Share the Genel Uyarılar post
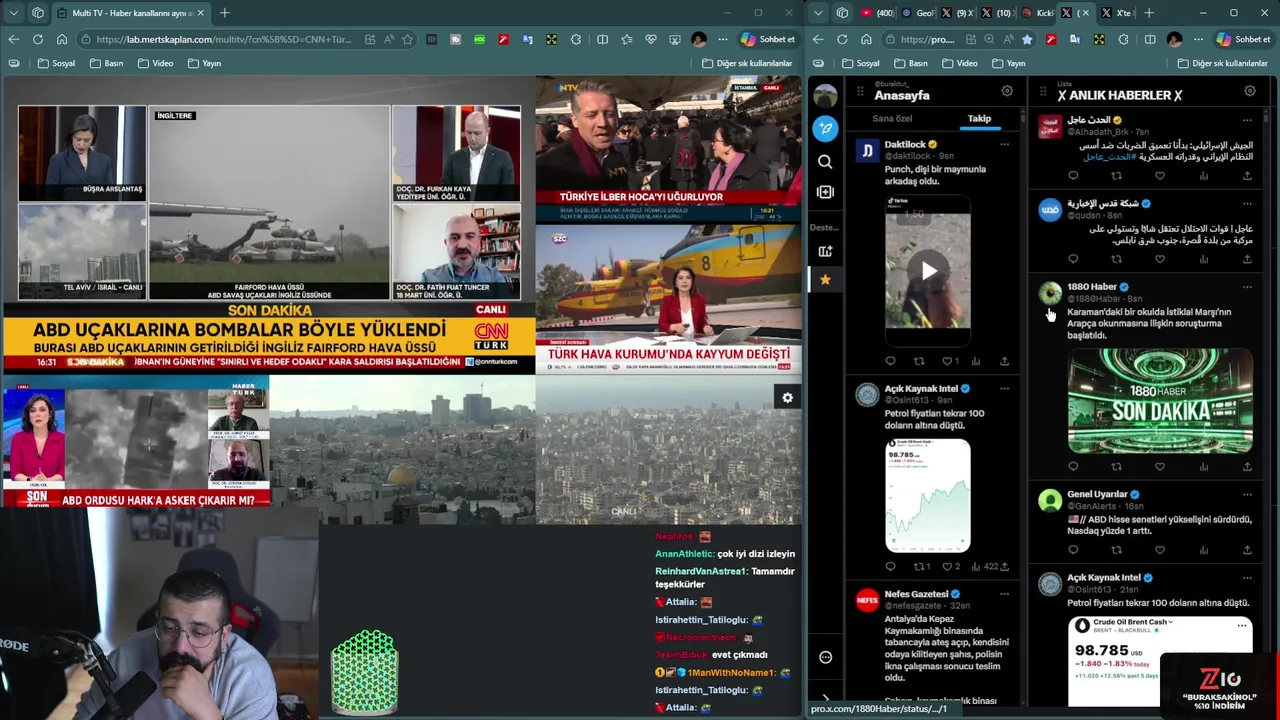This screenshot has height=720, width=1280. tap(1247, 550)
